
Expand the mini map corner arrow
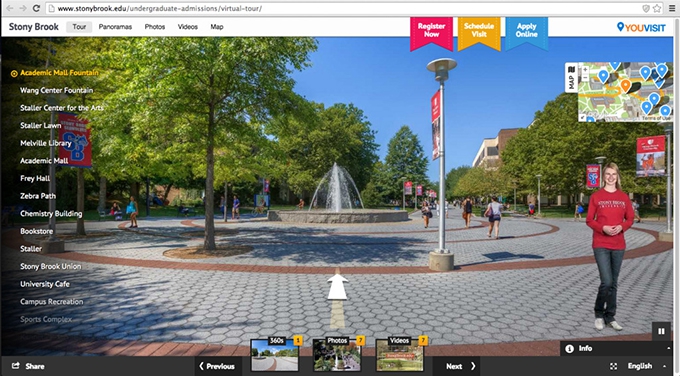582,118
